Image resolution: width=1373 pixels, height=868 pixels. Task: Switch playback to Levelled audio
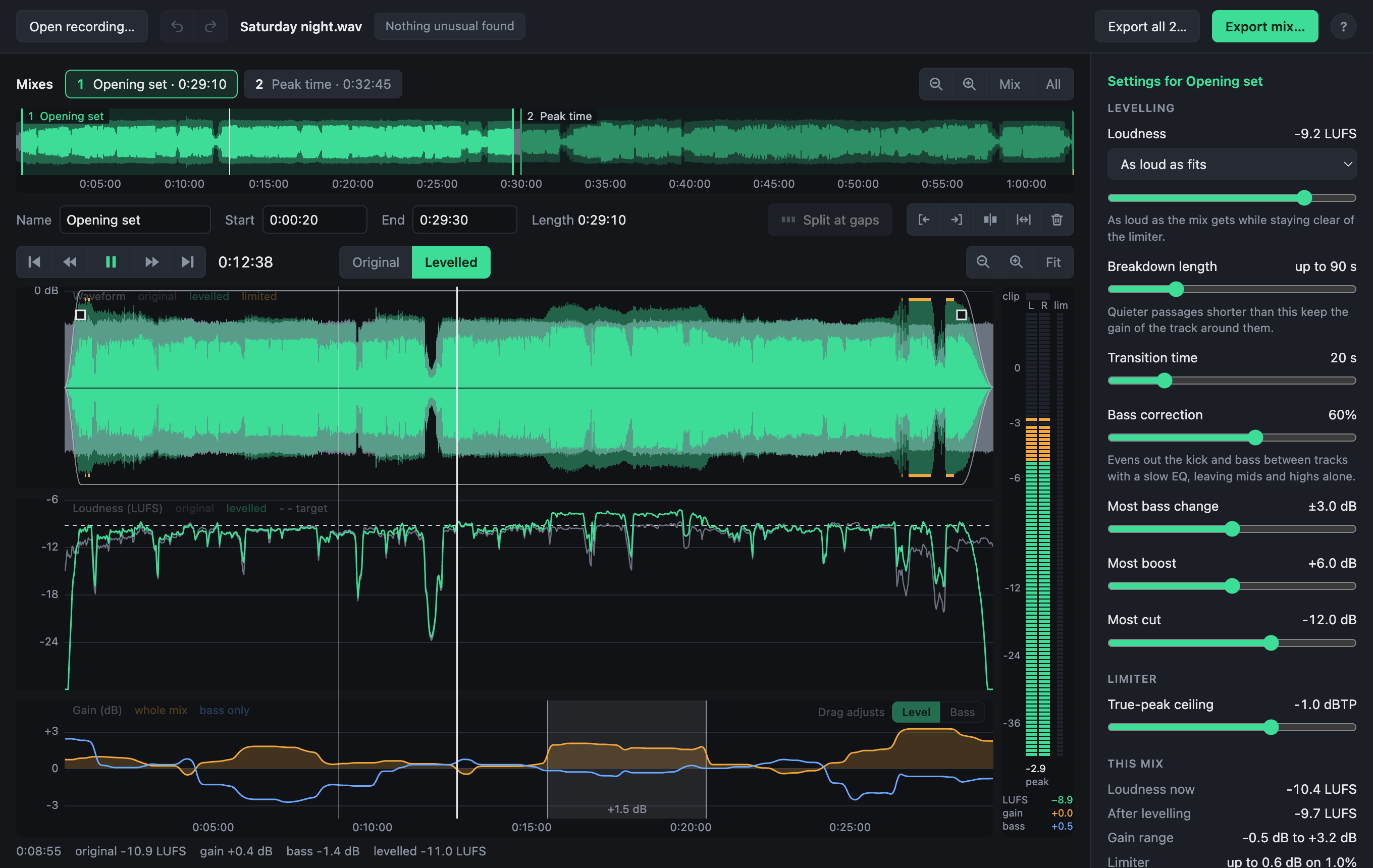[x=450, y=262]
